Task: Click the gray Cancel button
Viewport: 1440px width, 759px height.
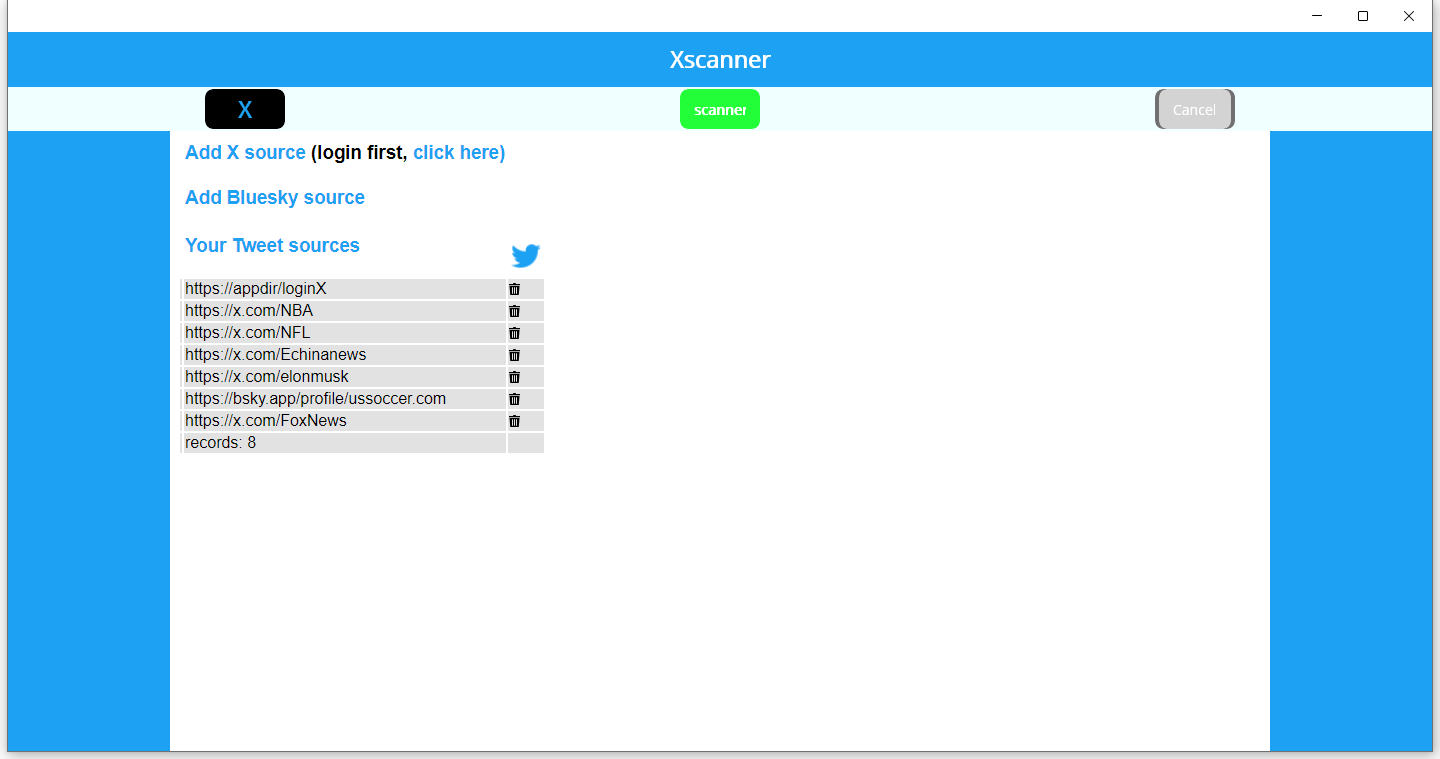Action: pos(1195,109)
